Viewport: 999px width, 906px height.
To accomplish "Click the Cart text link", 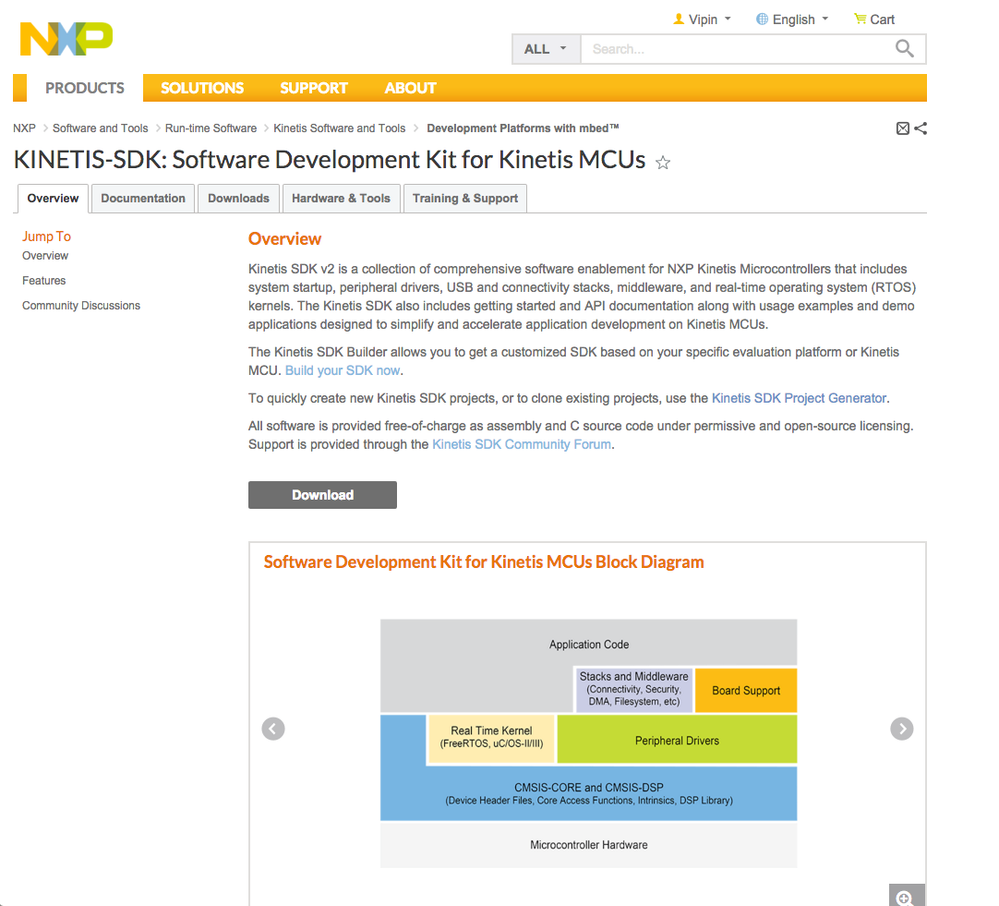I will point(882,20).
